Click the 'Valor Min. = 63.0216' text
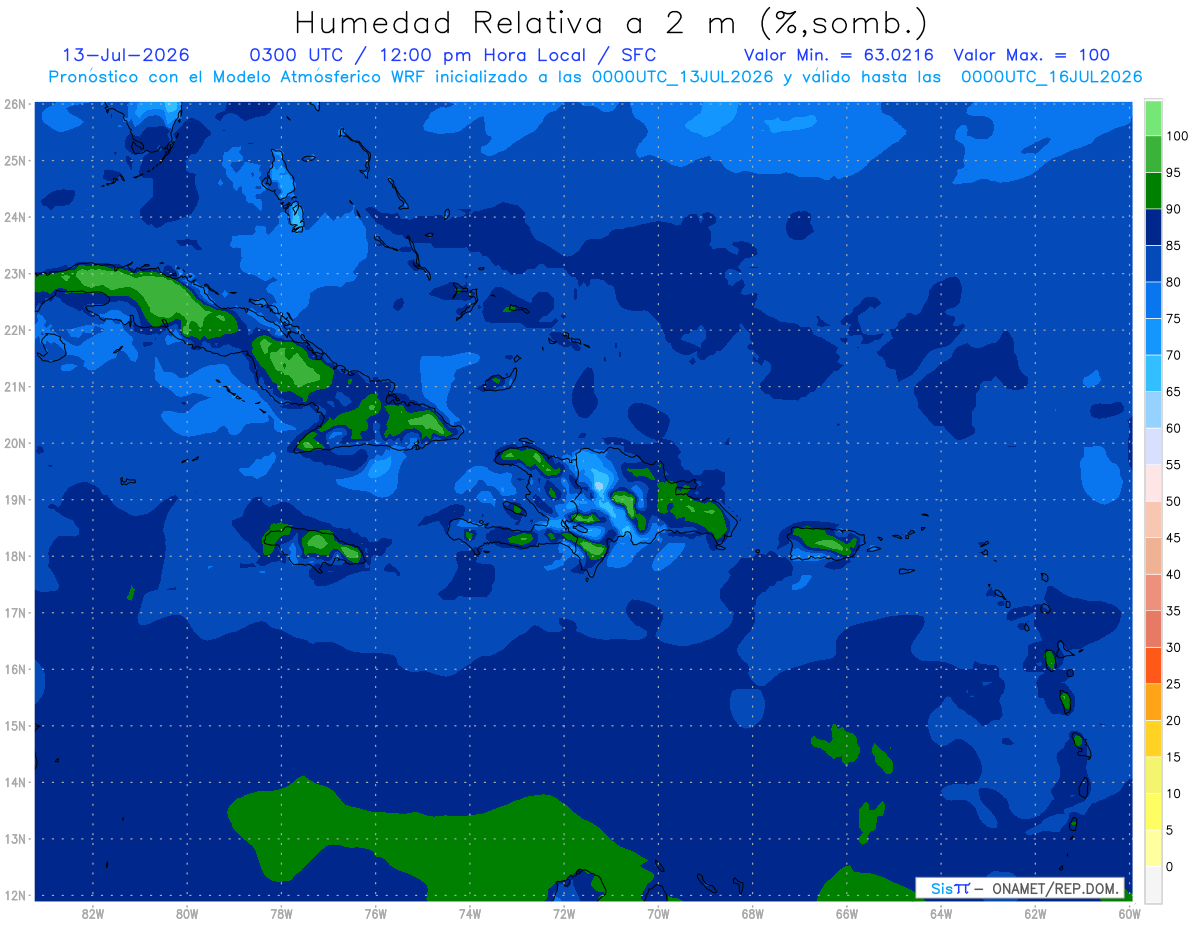Viewport: 1200px width, 927px height. (x=838, y=55)
